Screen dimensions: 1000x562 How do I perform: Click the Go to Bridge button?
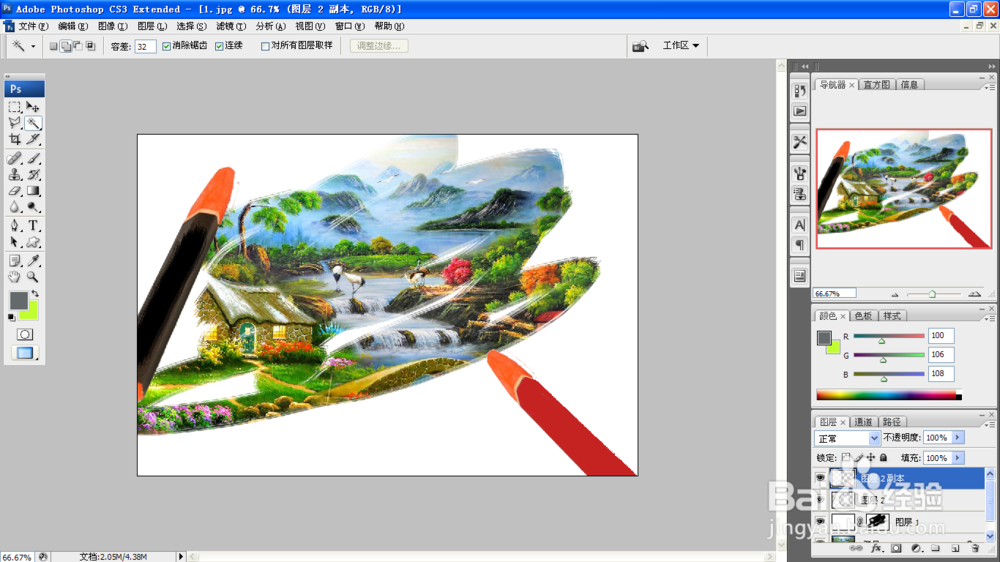click(640, 46)
